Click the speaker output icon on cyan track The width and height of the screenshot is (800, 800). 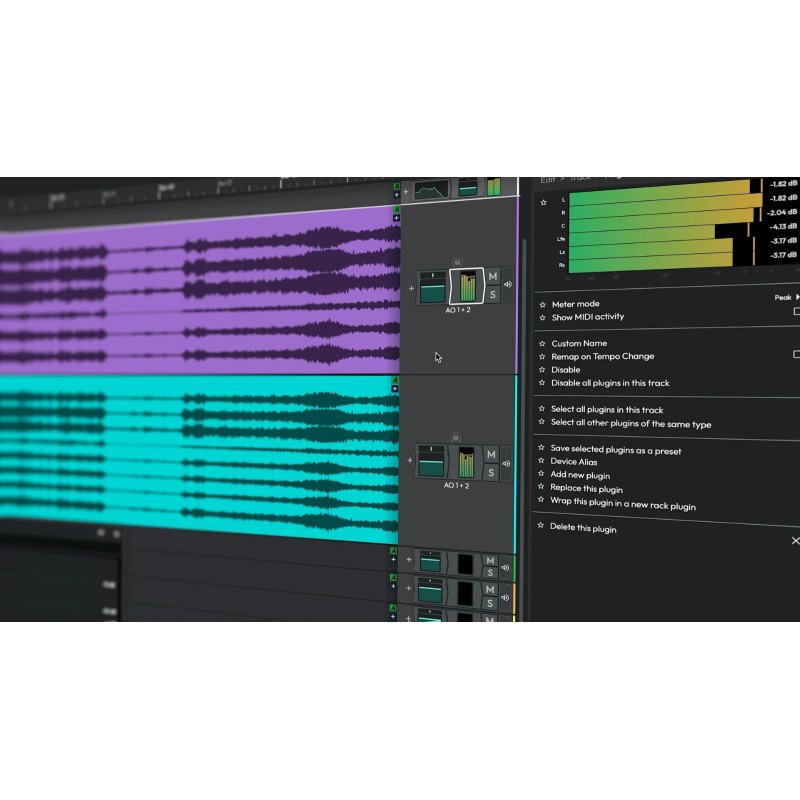506,463
